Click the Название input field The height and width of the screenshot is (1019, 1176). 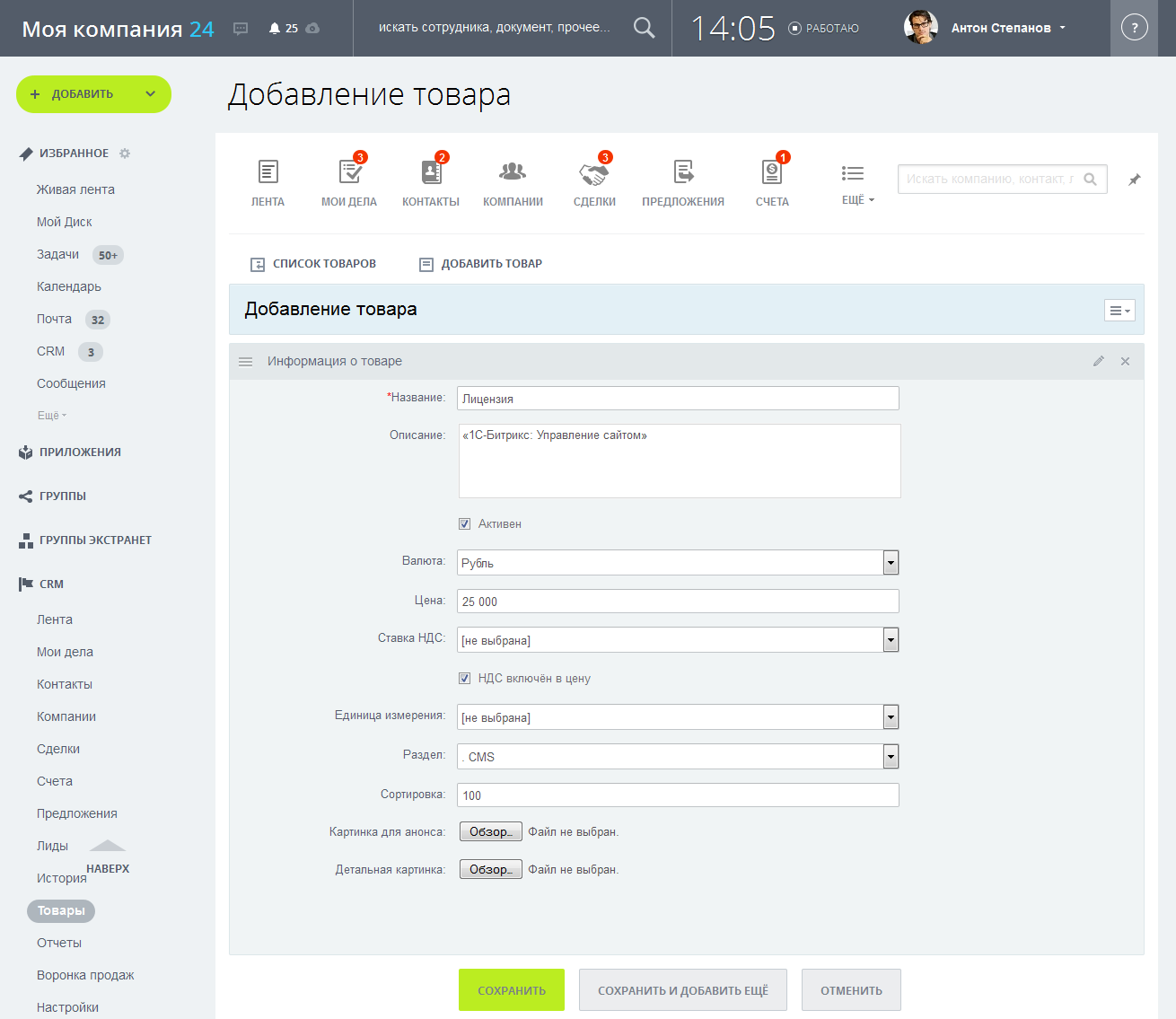pyautogui.click(x=678, y=399)
